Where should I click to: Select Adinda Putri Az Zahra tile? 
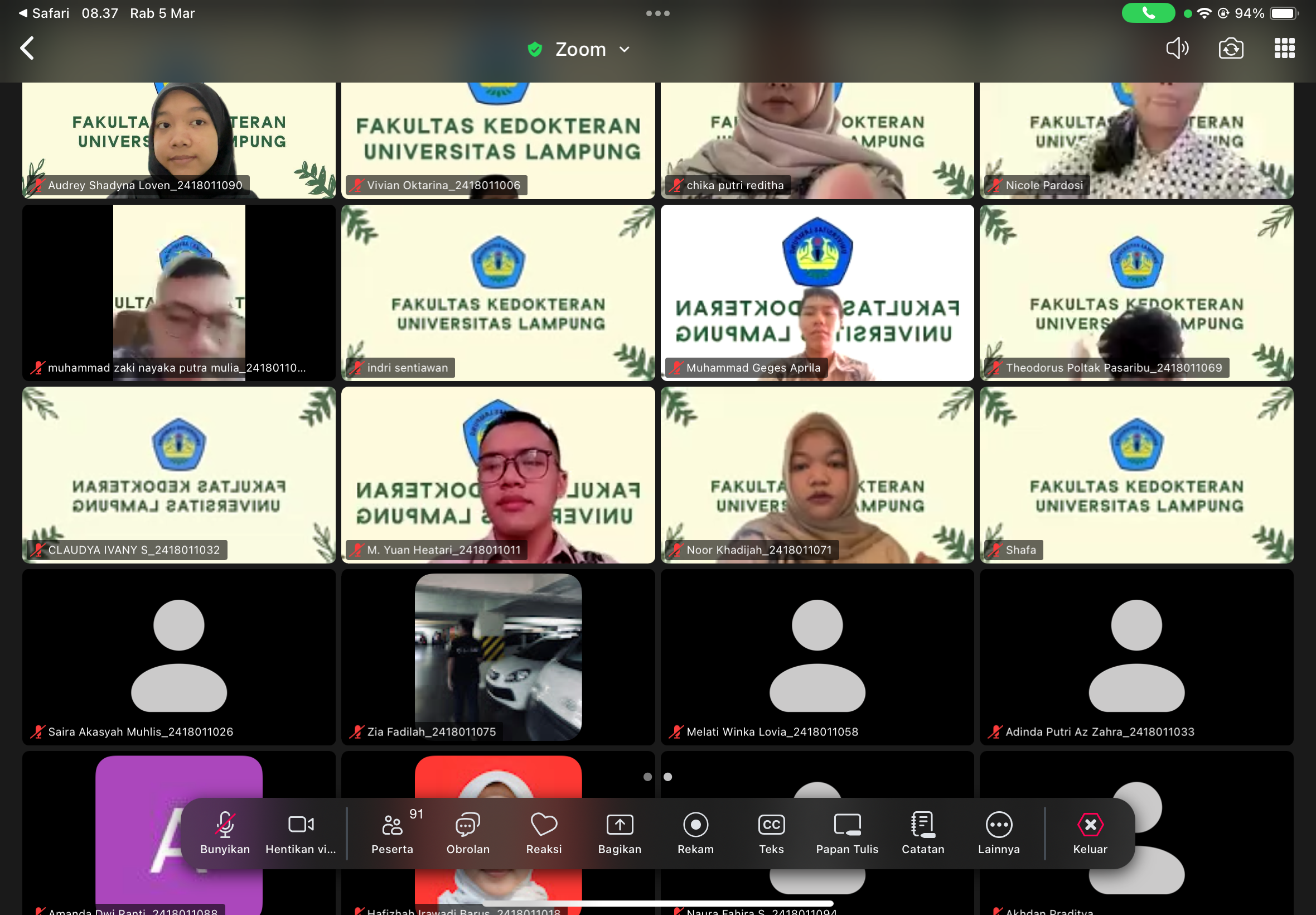pyautogui.click(x=1136, y=657)
